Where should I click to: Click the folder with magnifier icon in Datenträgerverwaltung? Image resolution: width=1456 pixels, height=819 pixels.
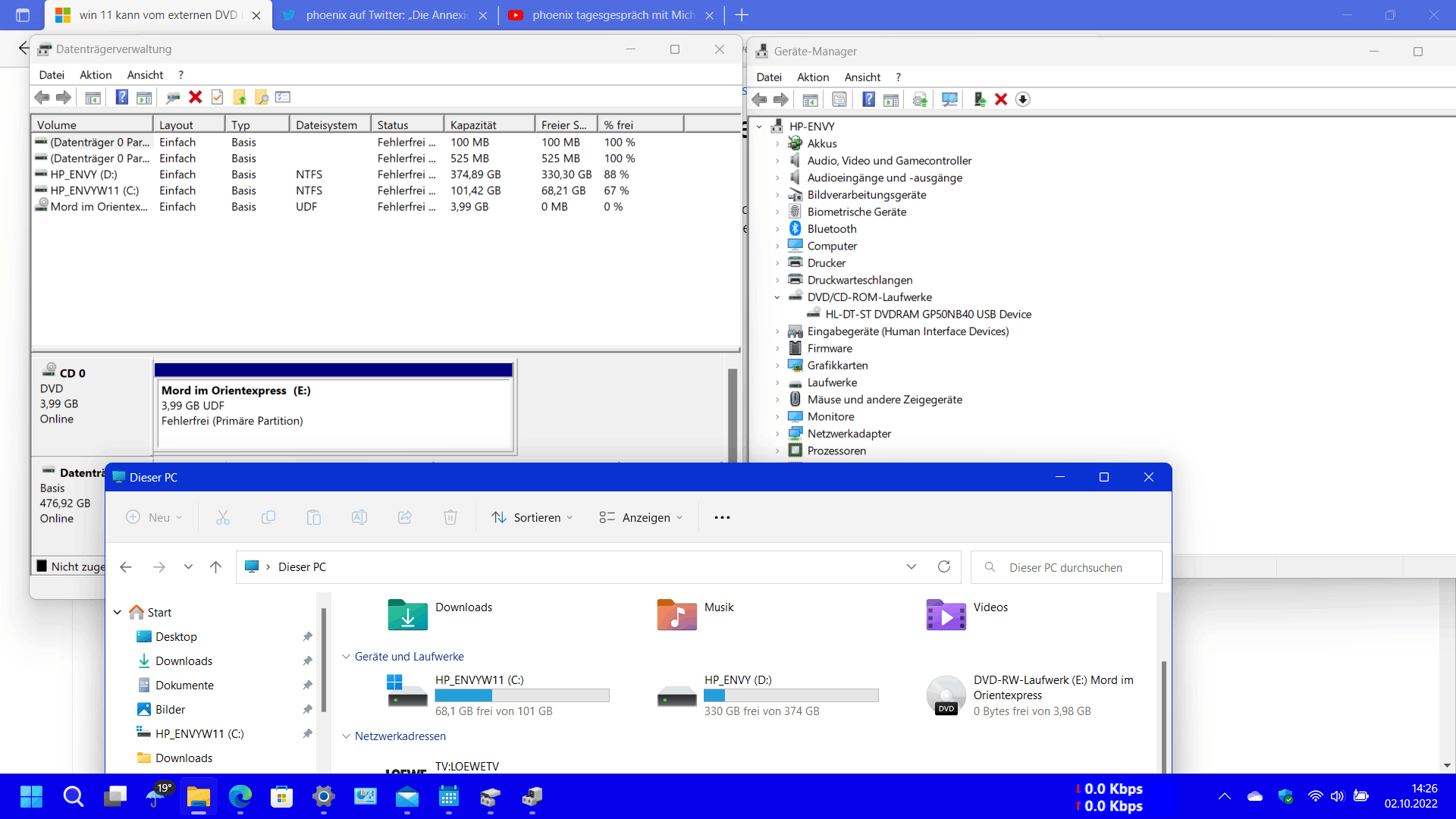262,97
